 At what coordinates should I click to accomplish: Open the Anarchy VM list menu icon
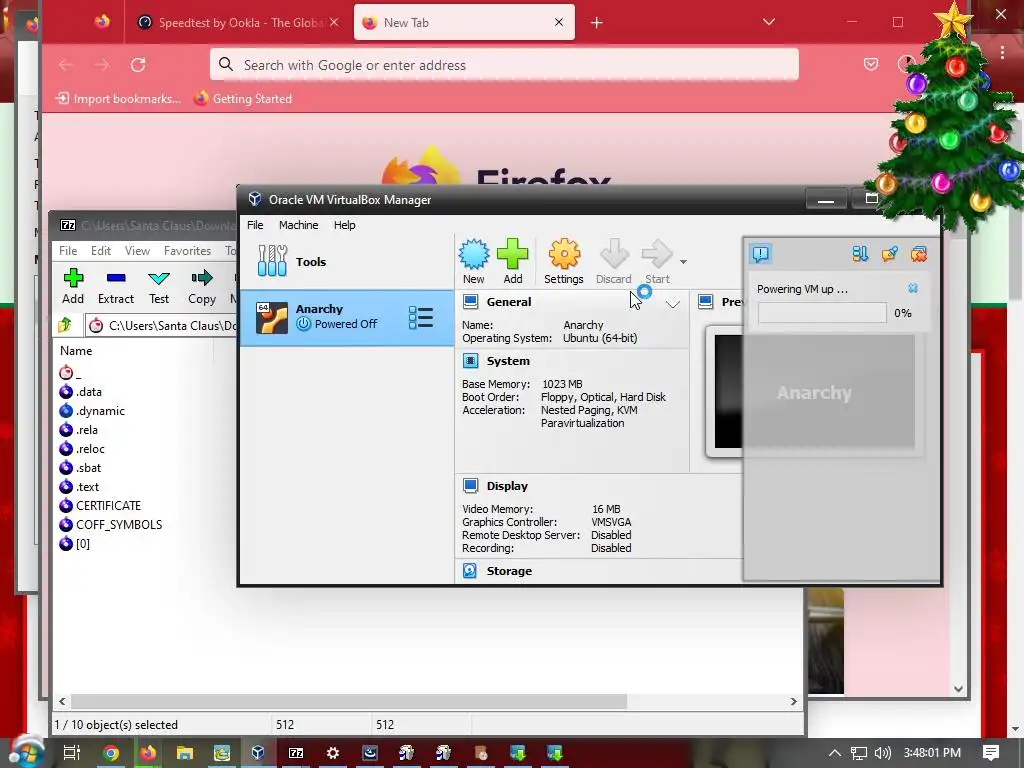[421, 317]
